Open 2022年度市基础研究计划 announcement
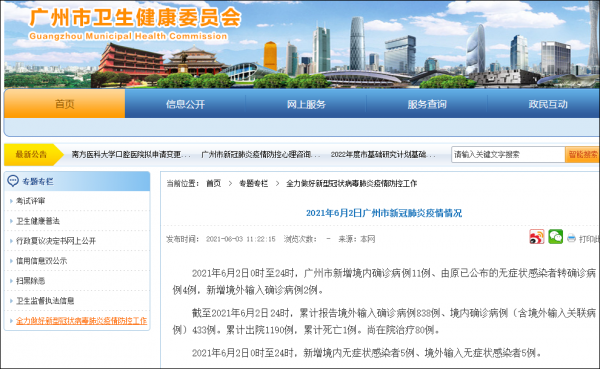Screen dimensions: 600x369 382,155
